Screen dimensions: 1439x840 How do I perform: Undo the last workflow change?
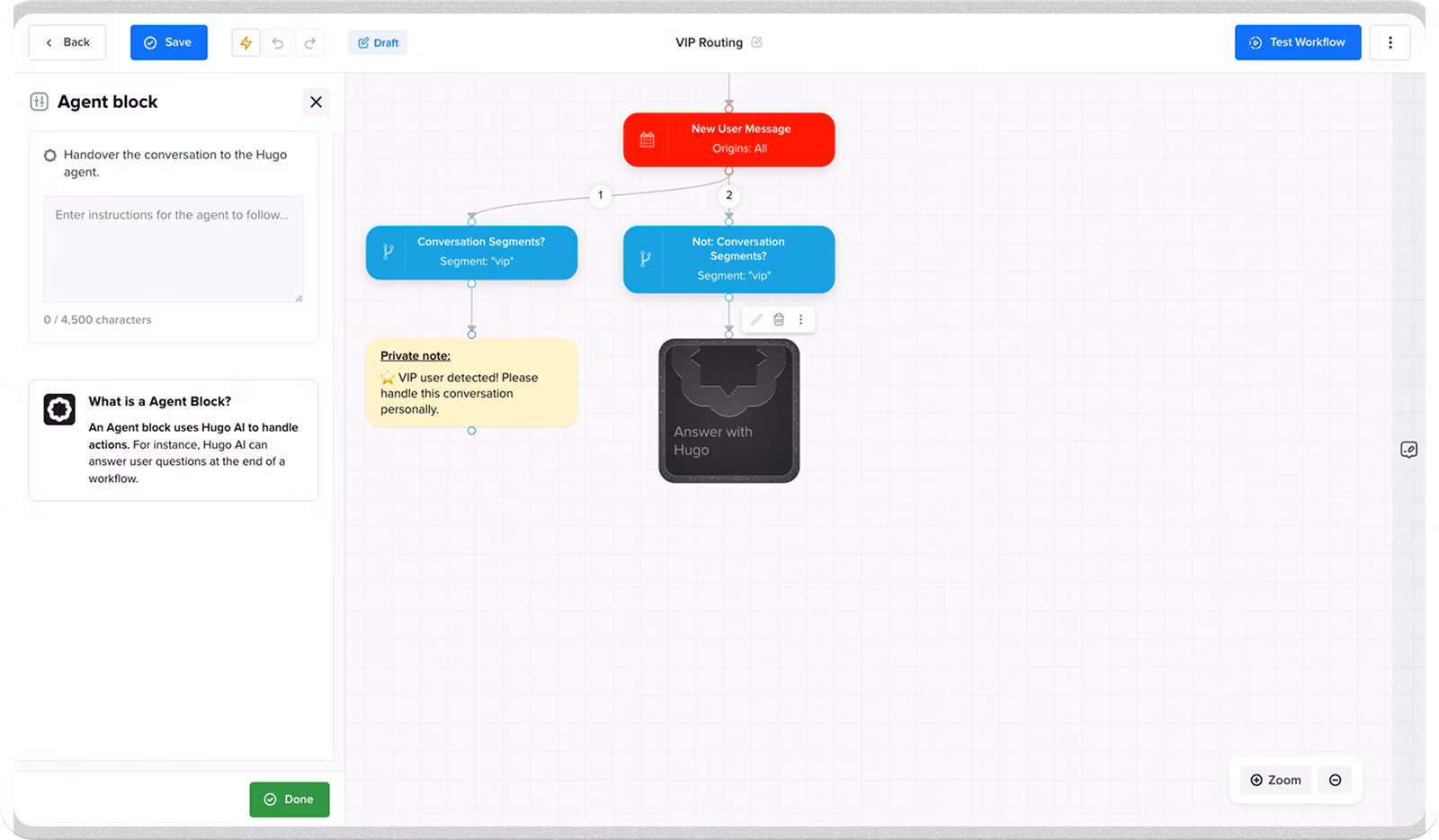[x=278, y=42]
